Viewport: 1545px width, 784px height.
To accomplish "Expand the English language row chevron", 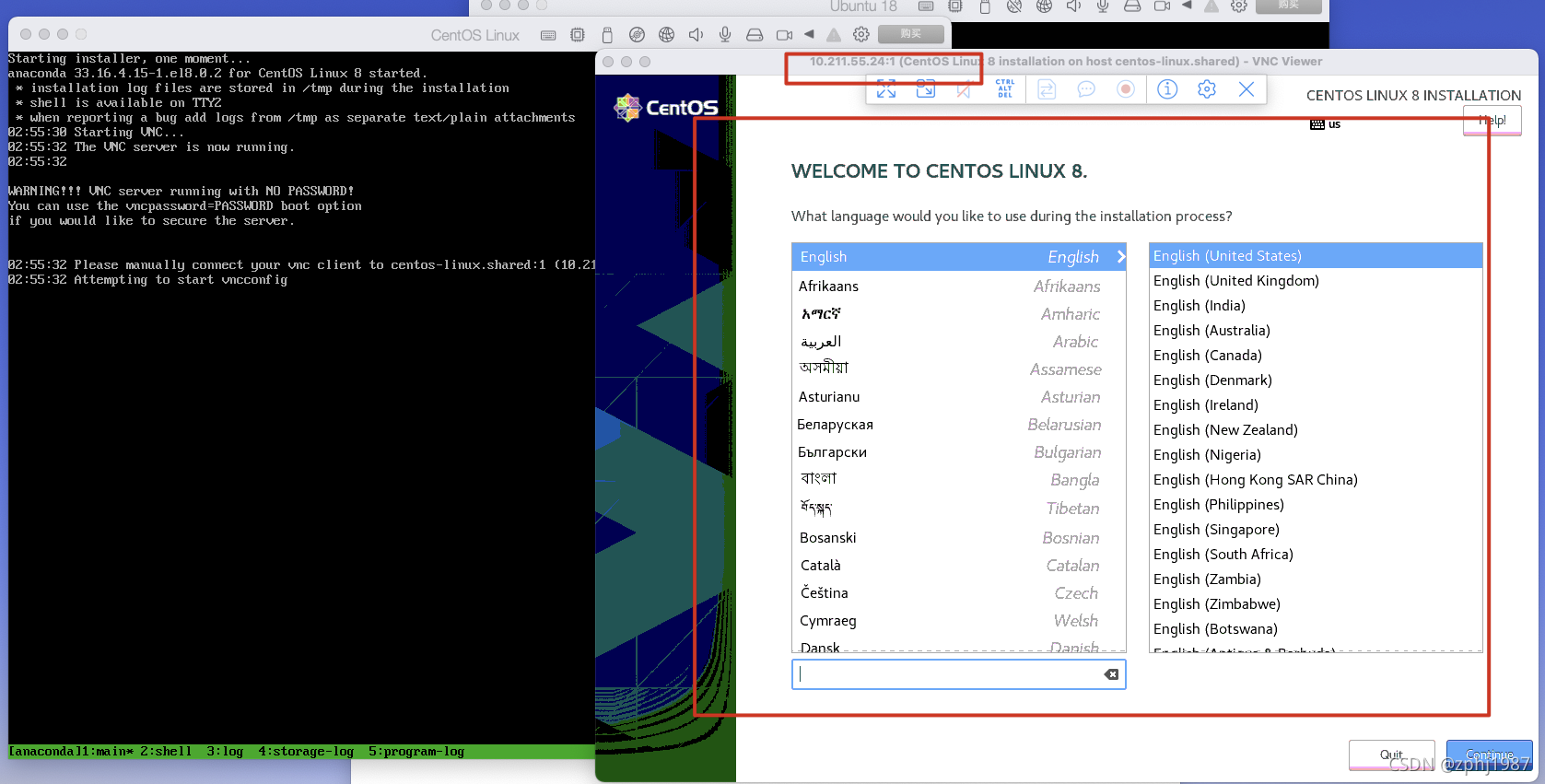I will pyautogui.click(x=1120, y=257).
